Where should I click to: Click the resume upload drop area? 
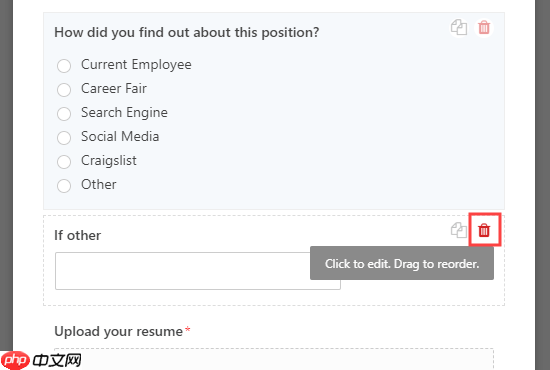(274, 359)
